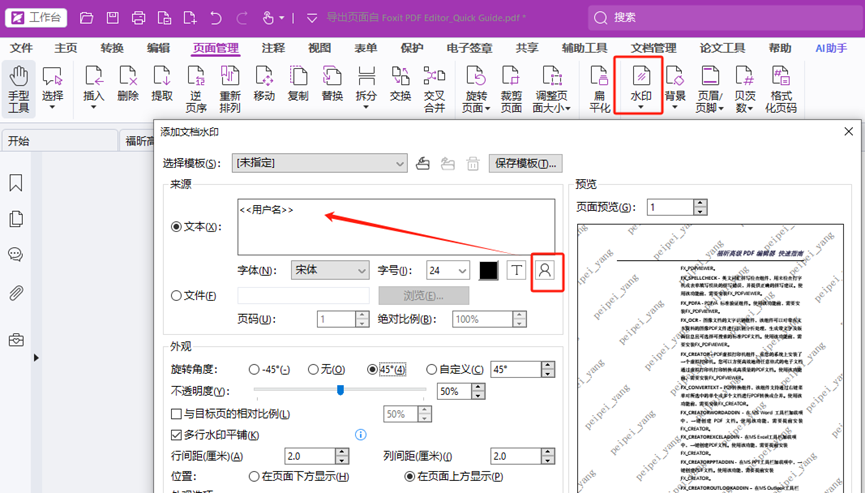Open the bookmarks panel in sidebar

coord(16,183)
